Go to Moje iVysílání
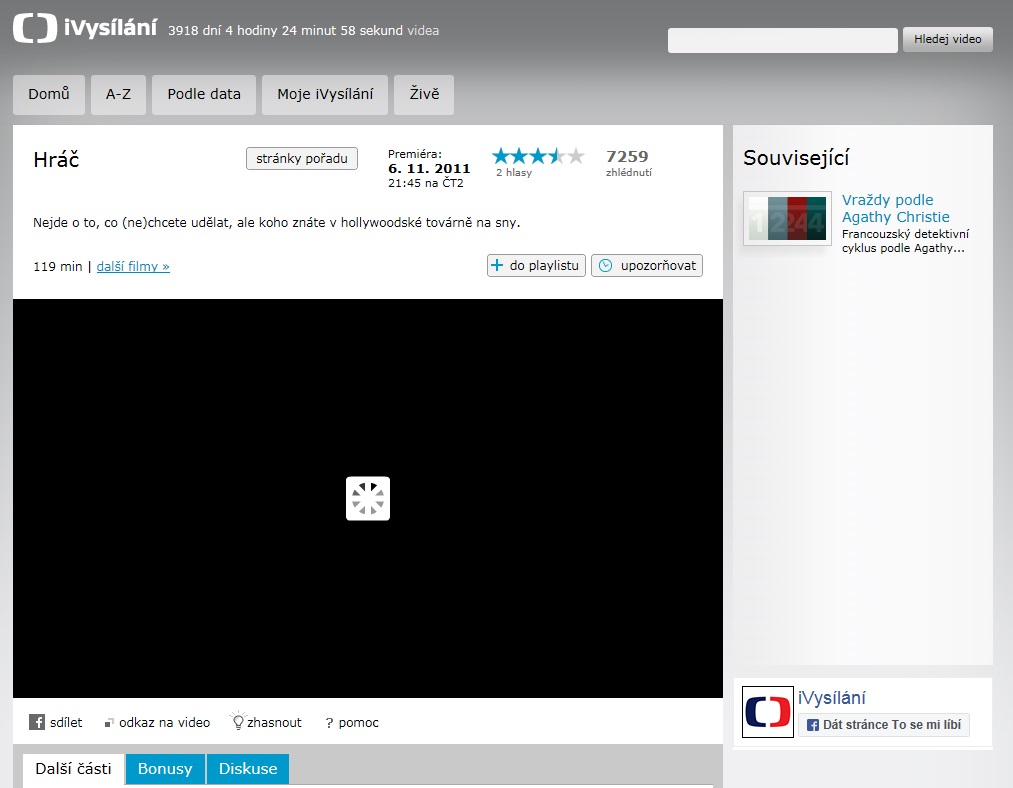 (x=325, y=94)
